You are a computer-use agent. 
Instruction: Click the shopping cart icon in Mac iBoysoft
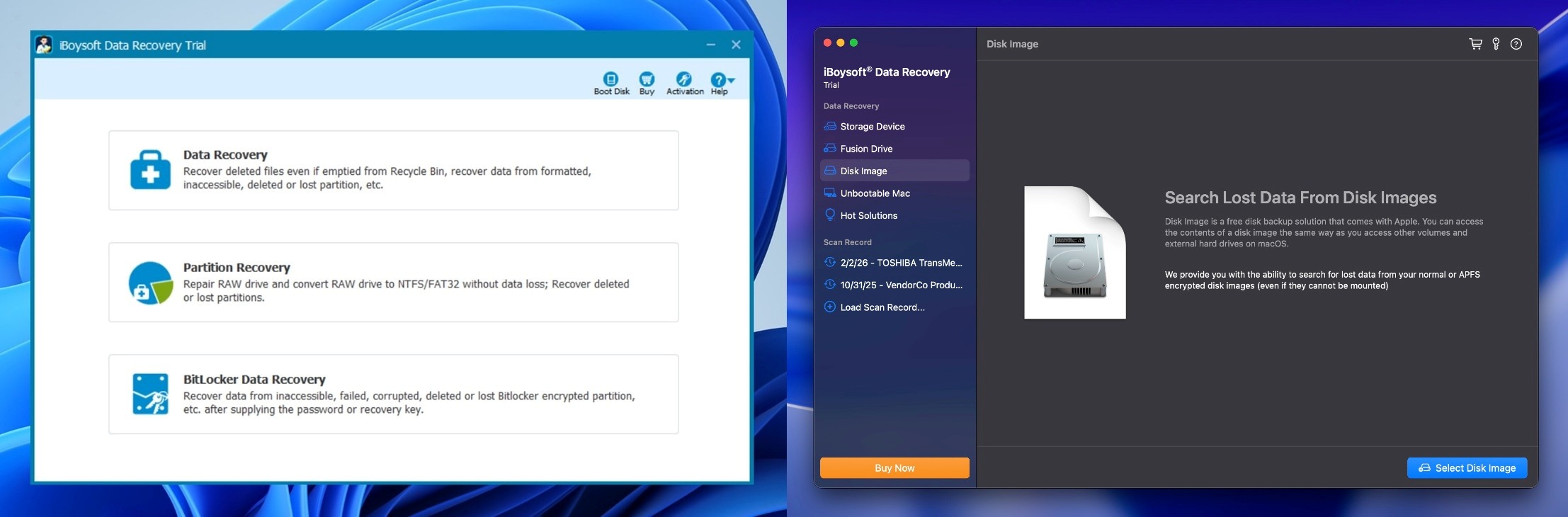[1475, 44]
